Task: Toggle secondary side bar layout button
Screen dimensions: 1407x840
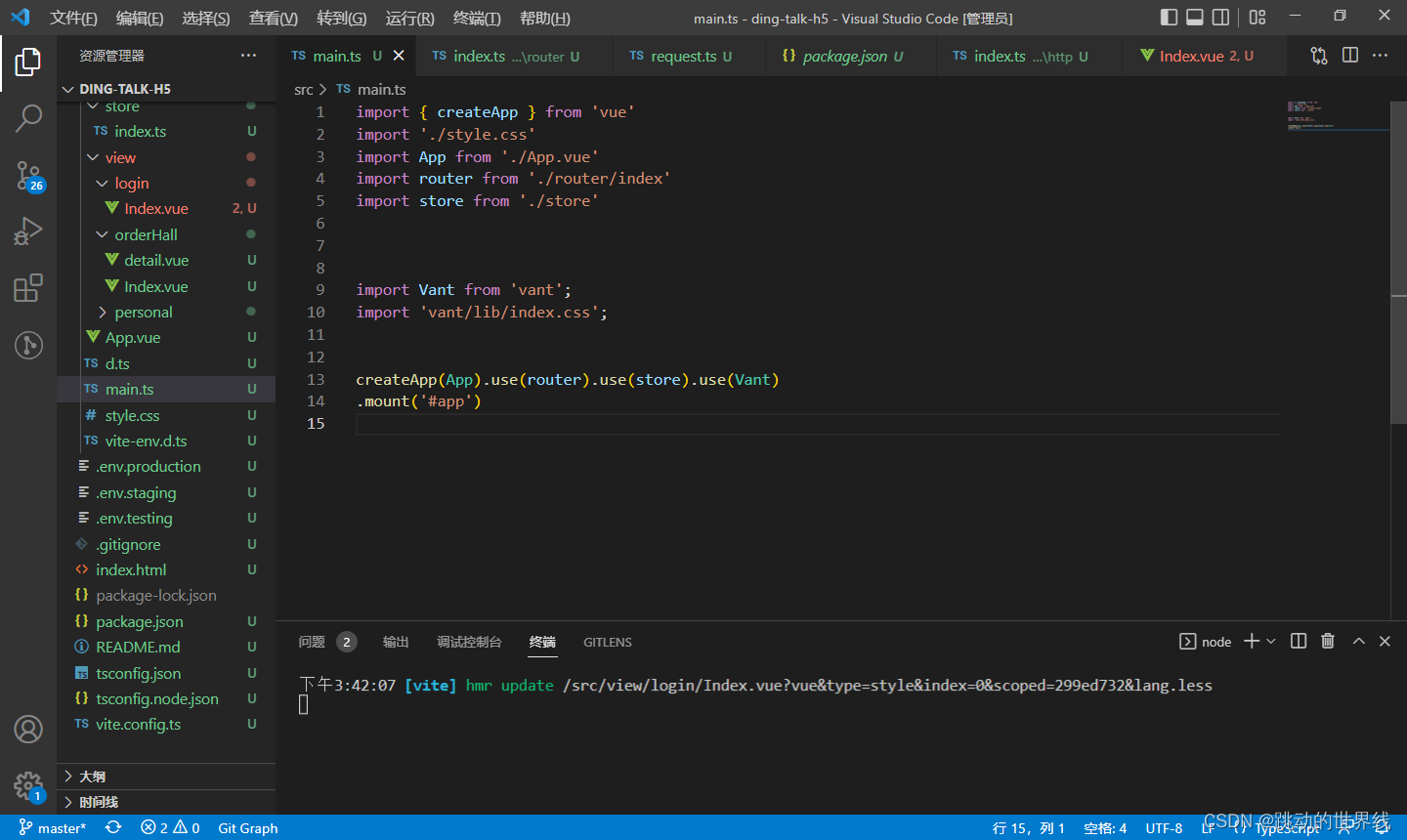Action: click(x=1221, y=17)
